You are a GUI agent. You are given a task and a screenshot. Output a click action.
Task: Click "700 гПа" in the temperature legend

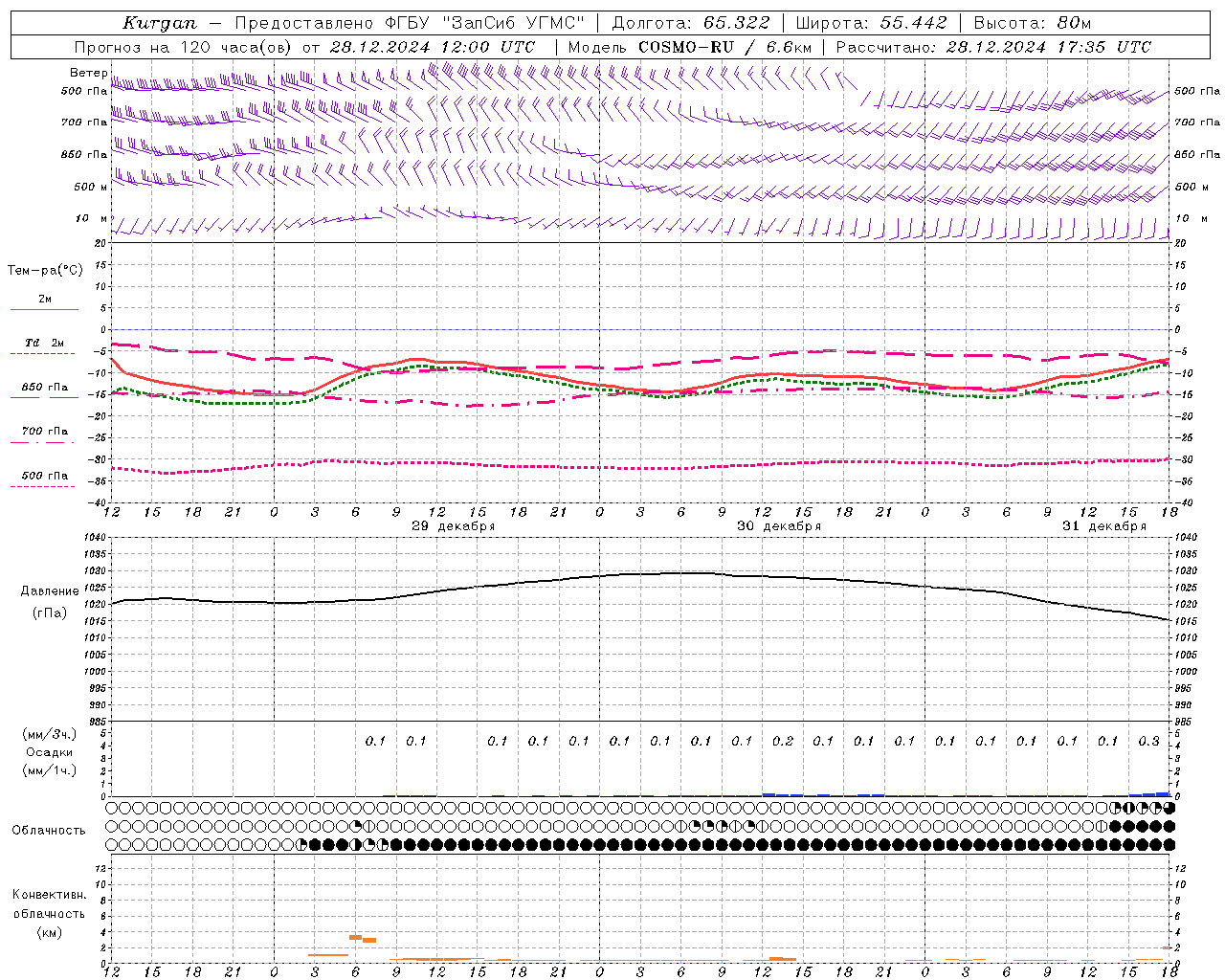(45, 432)
